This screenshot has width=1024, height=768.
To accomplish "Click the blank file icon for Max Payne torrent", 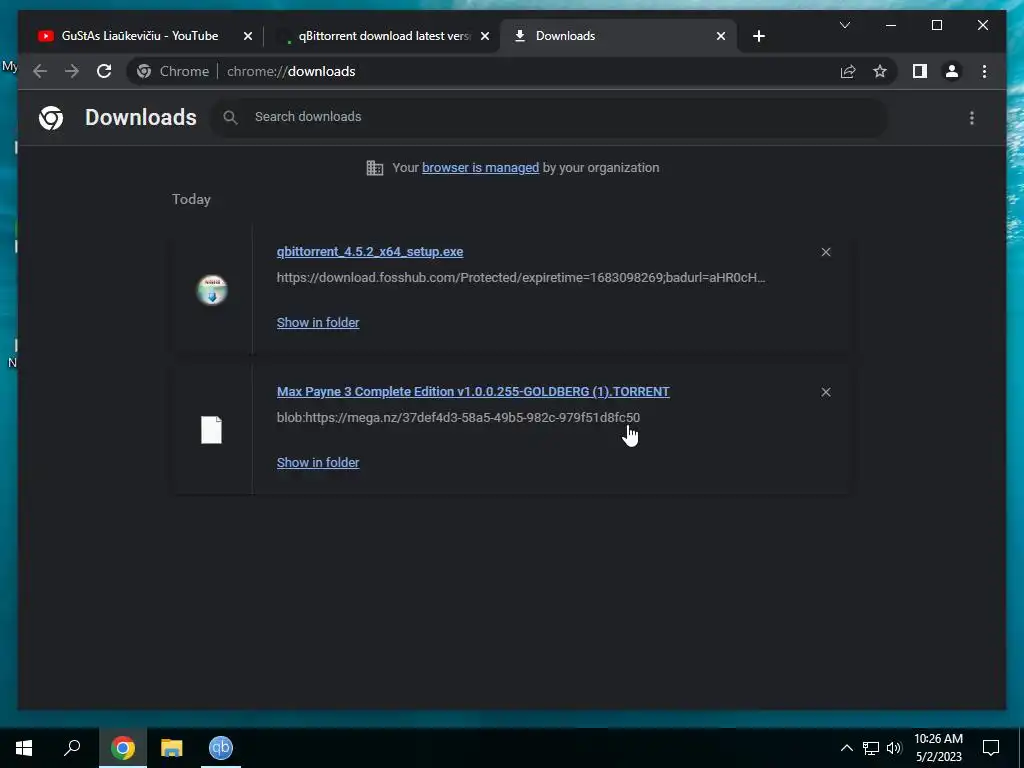I will click(x=212, y=430).
